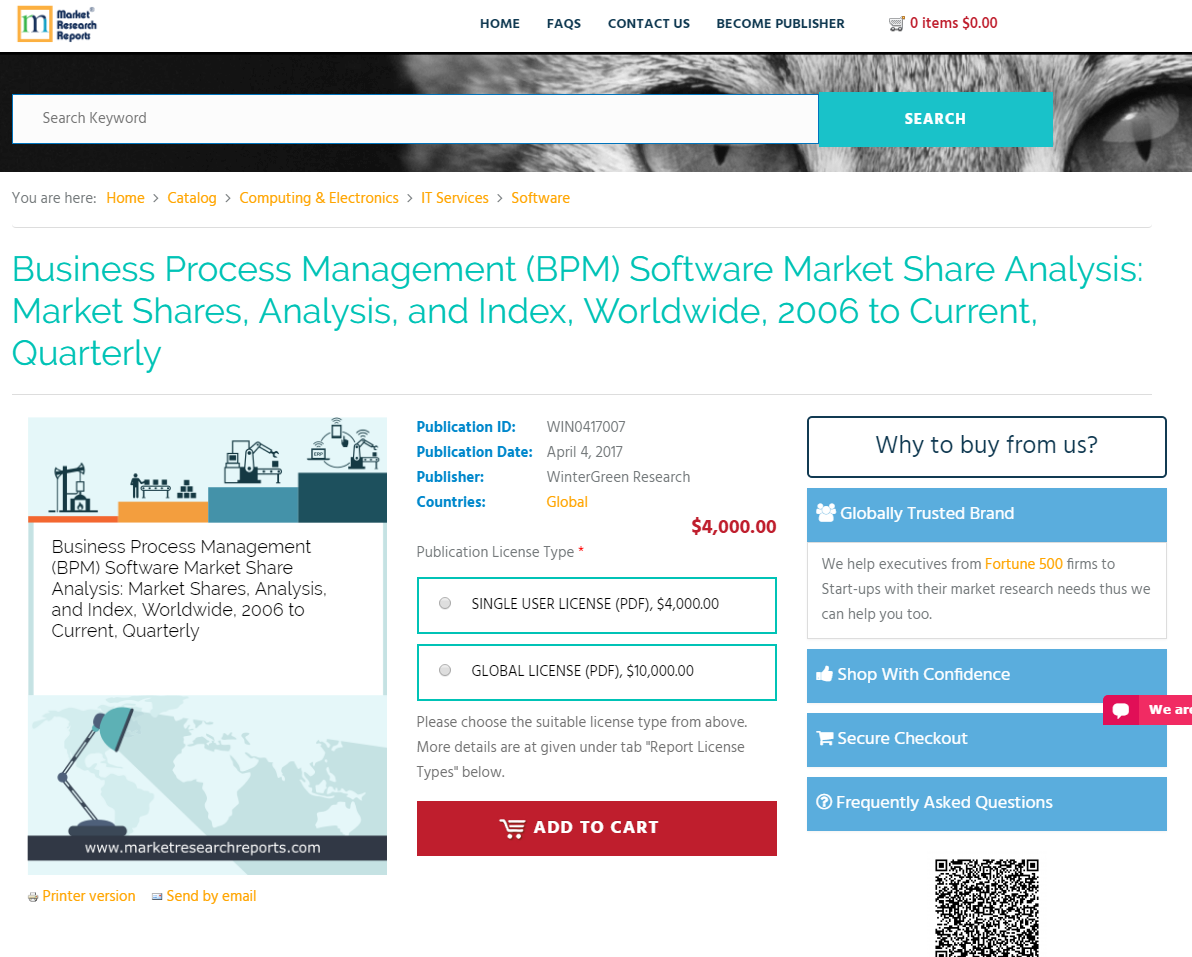Click the report cover thumbnail image
This screenshot has height=957, width=1192.
207,645
